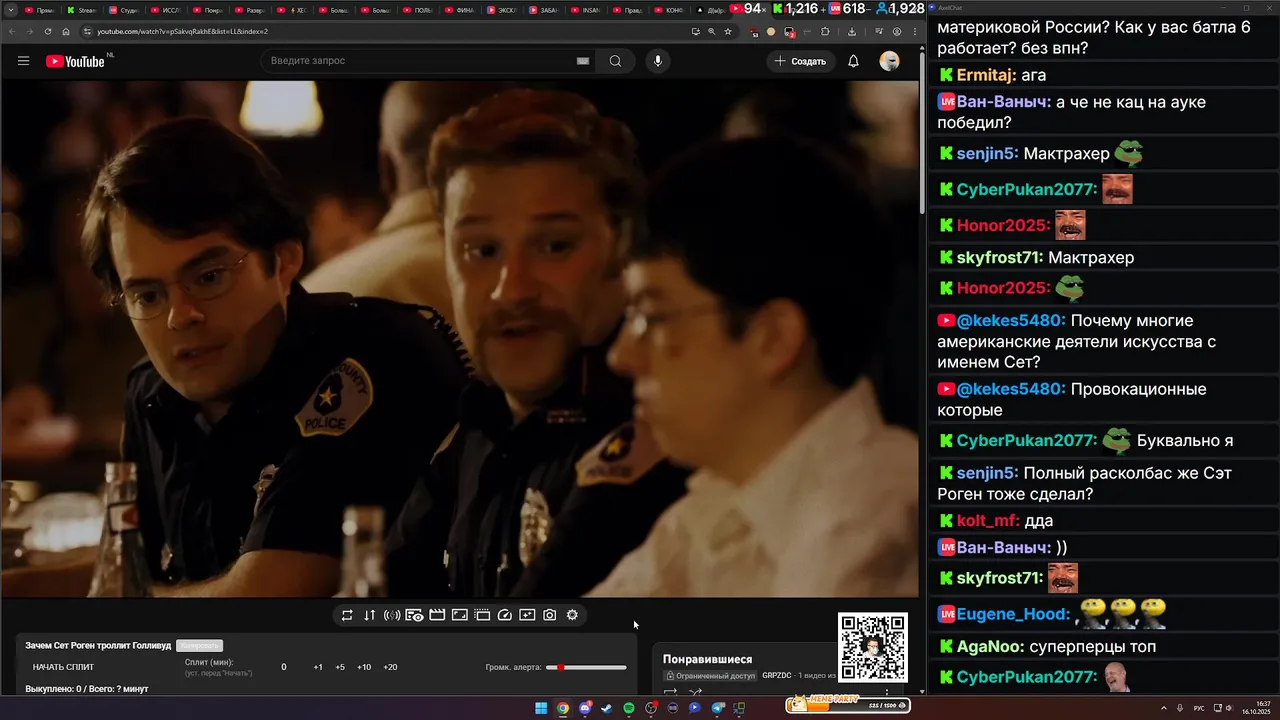This screenshot has height=720, width=1280.
Task: Add +1 minute to split
Action: click(318, 667)
